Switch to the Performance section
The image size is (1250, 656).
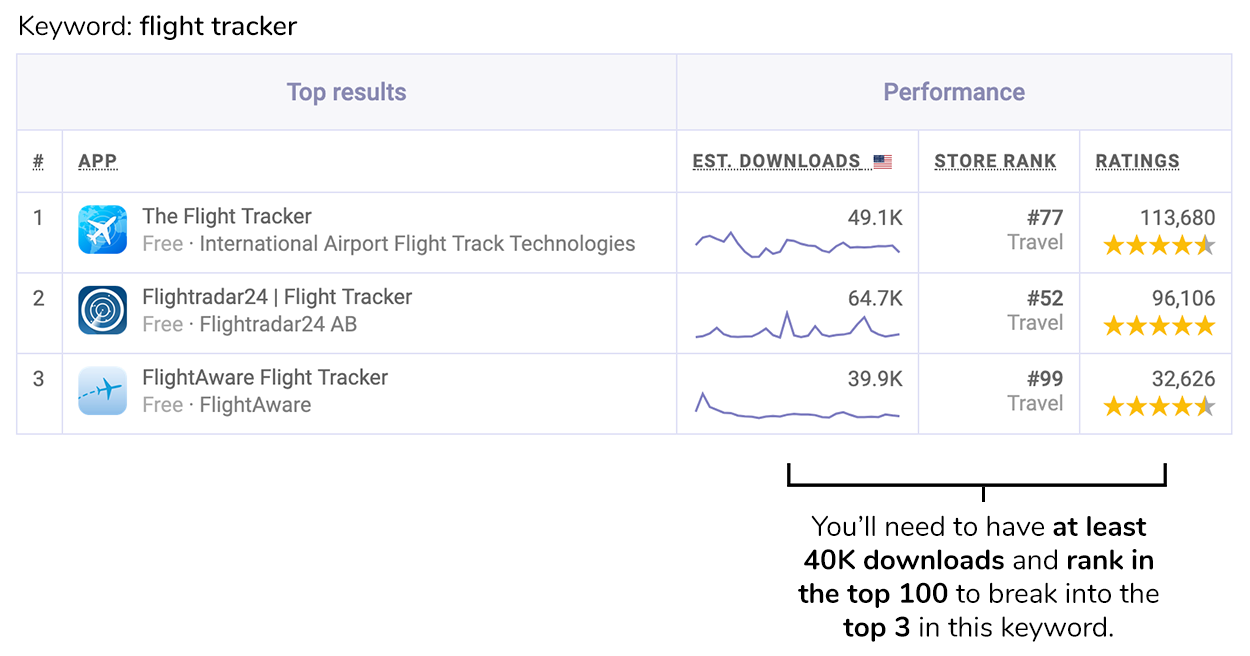click(x=954, y=91)
